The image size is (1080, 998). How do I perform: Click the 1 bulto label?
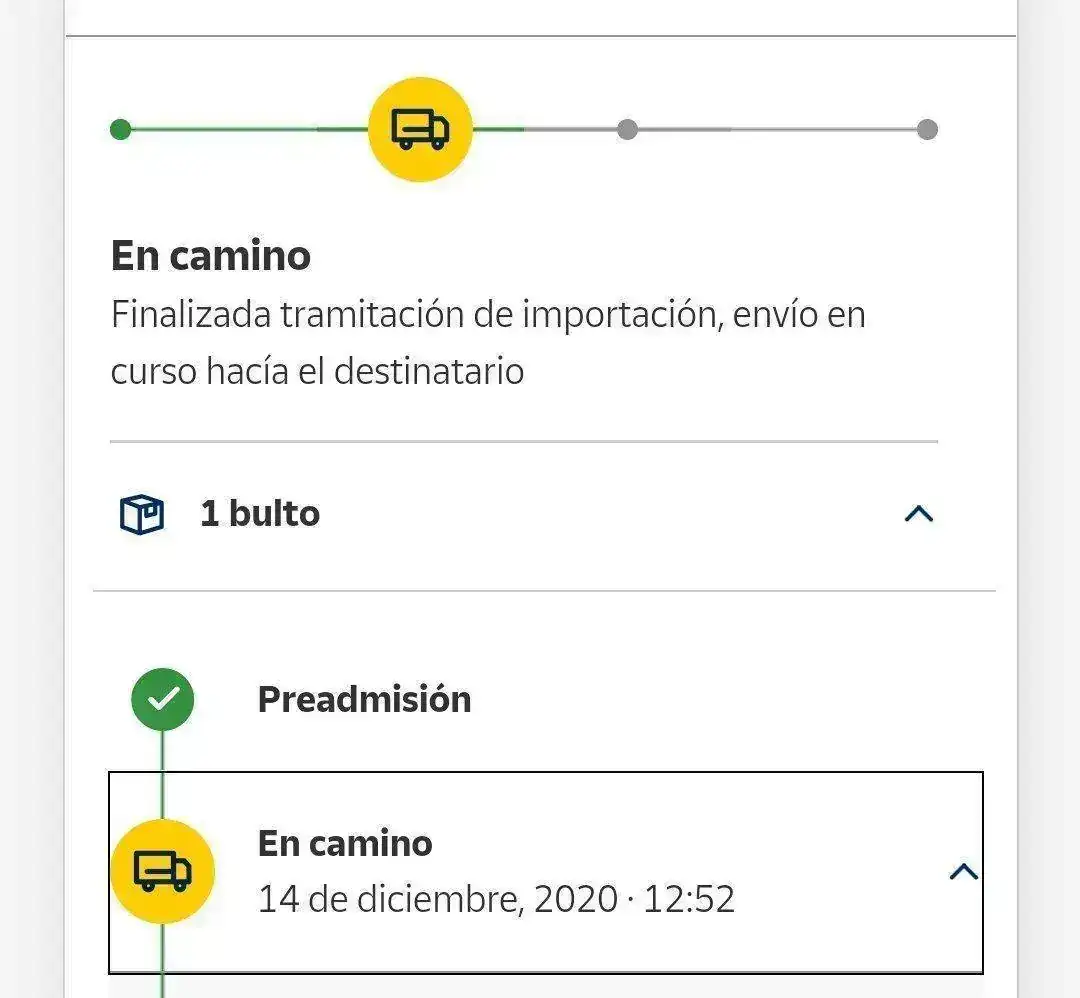(x=260, y=514)
